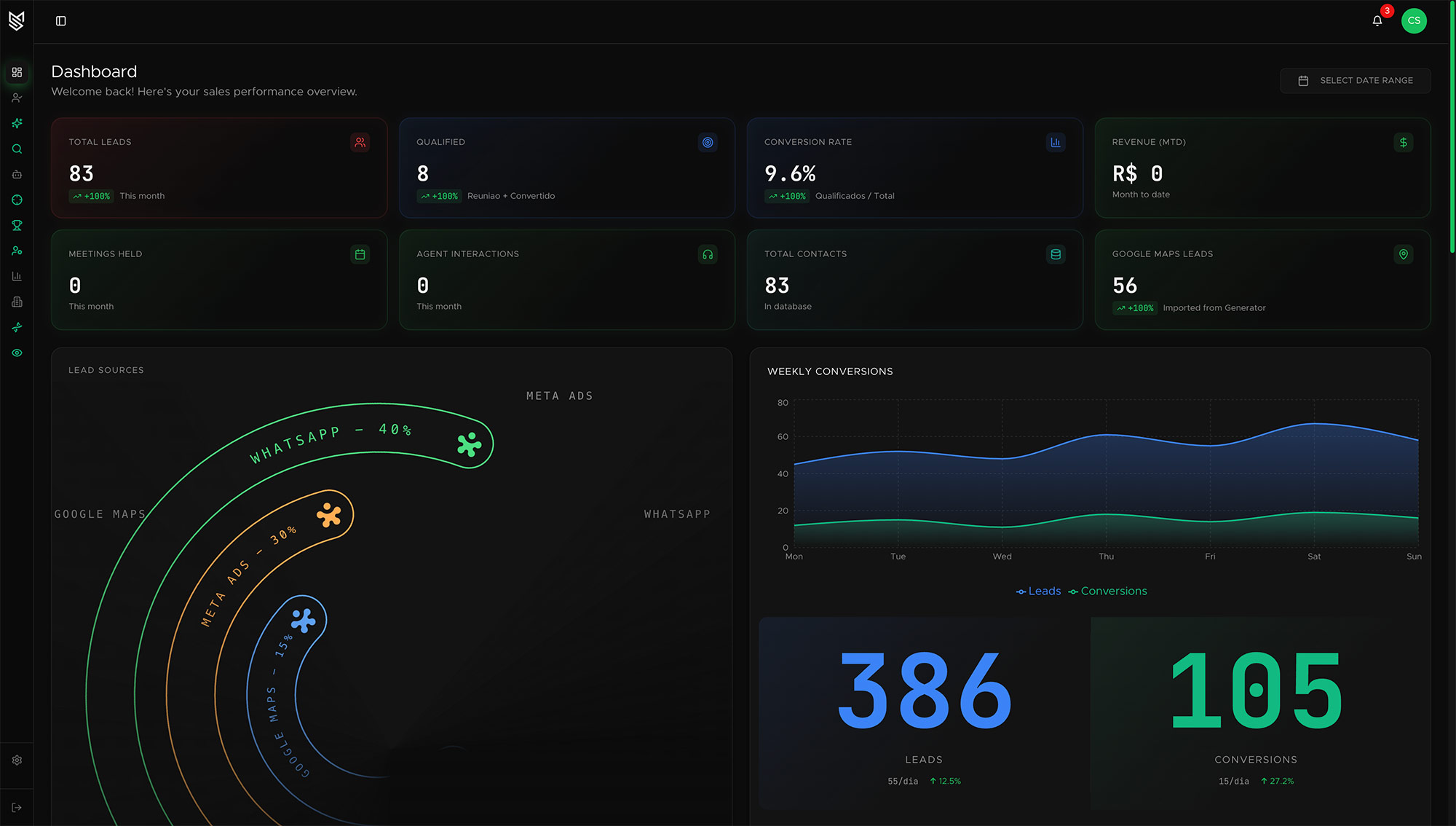This screenshot has height=826, width=1456.
Task: Click the 55/dia leads rate
Action: [x=903, y=781]
